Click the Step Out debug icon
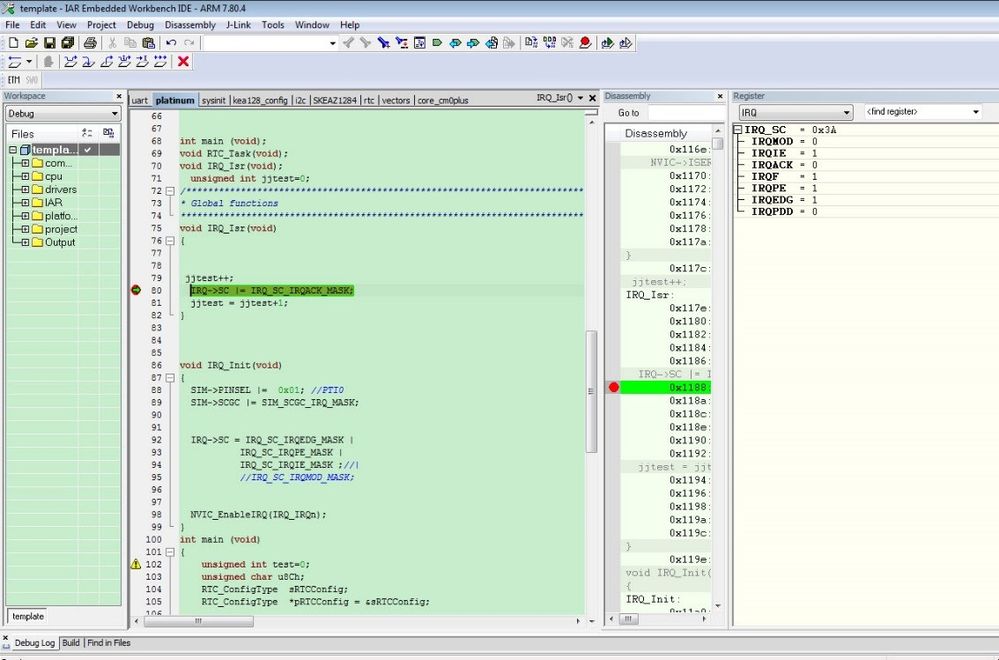 [x=106, y=62]
